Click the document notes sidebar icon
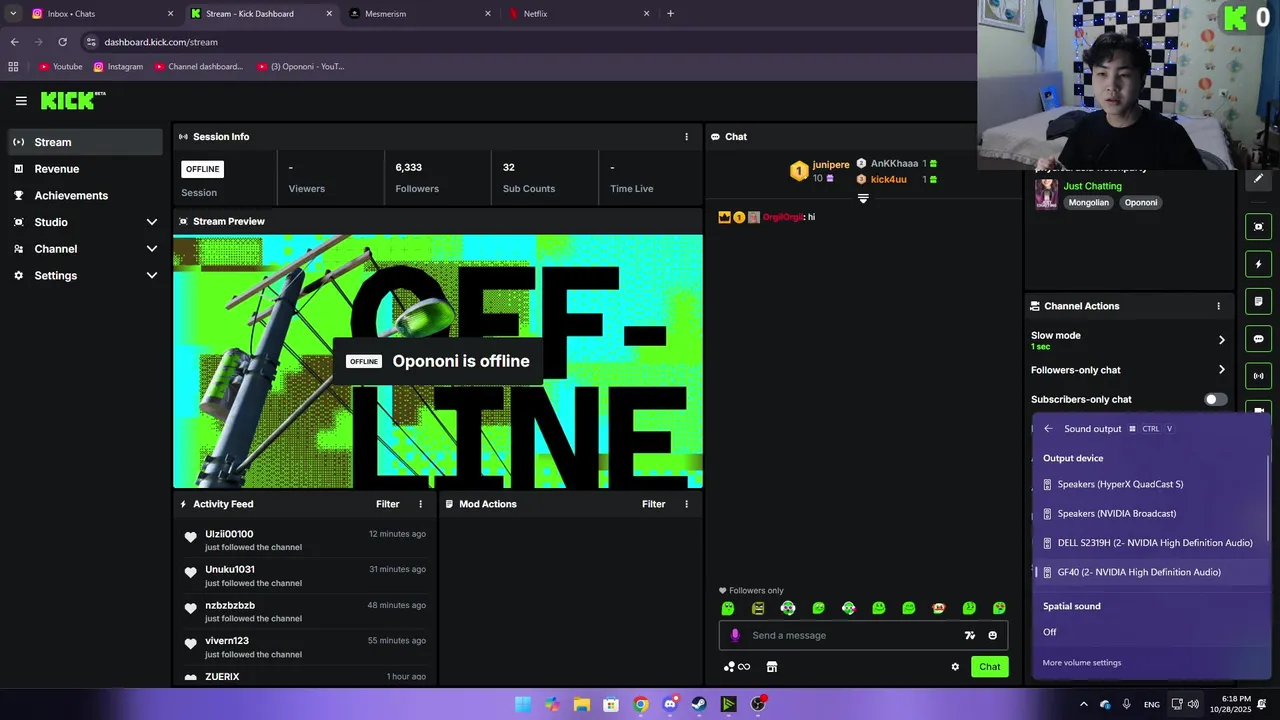 [x=1258, y=301]
